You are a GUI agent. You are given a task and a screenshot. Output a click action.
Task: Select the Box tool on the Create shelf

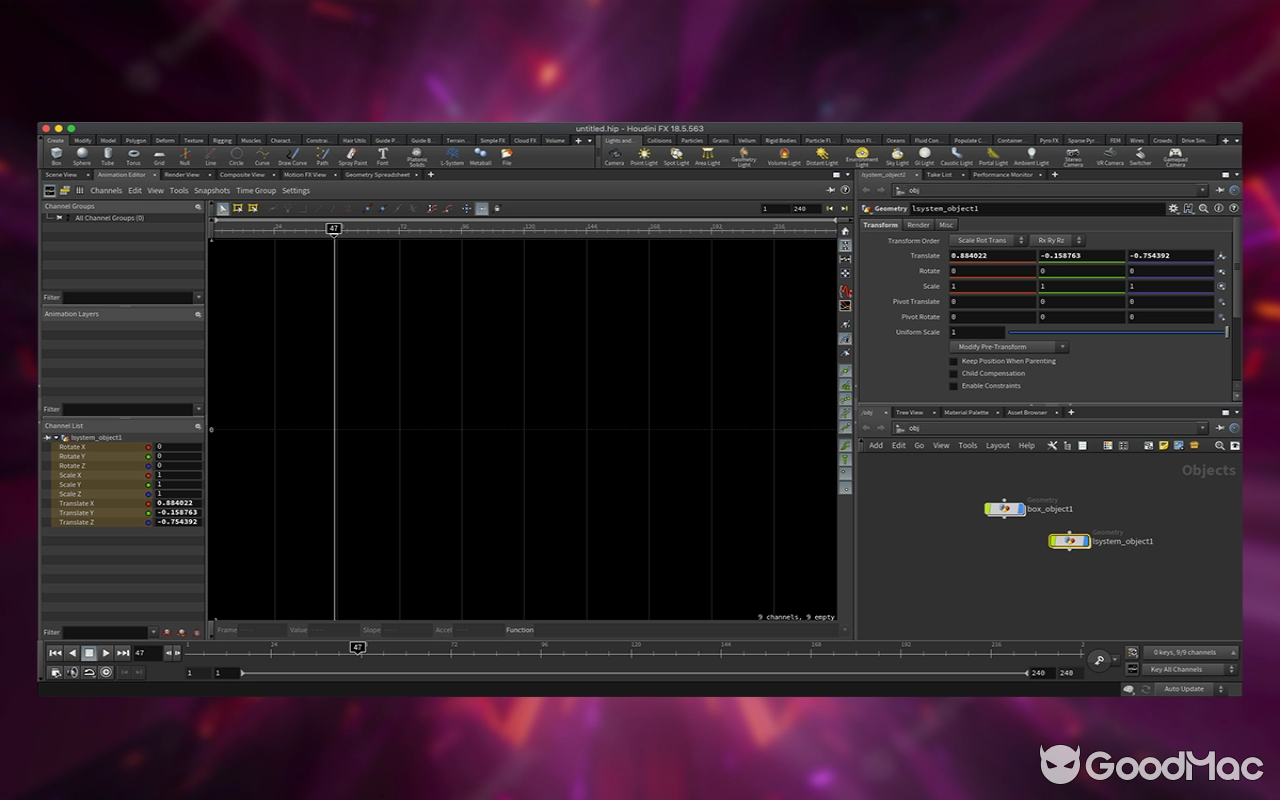(x=57, y=155)
